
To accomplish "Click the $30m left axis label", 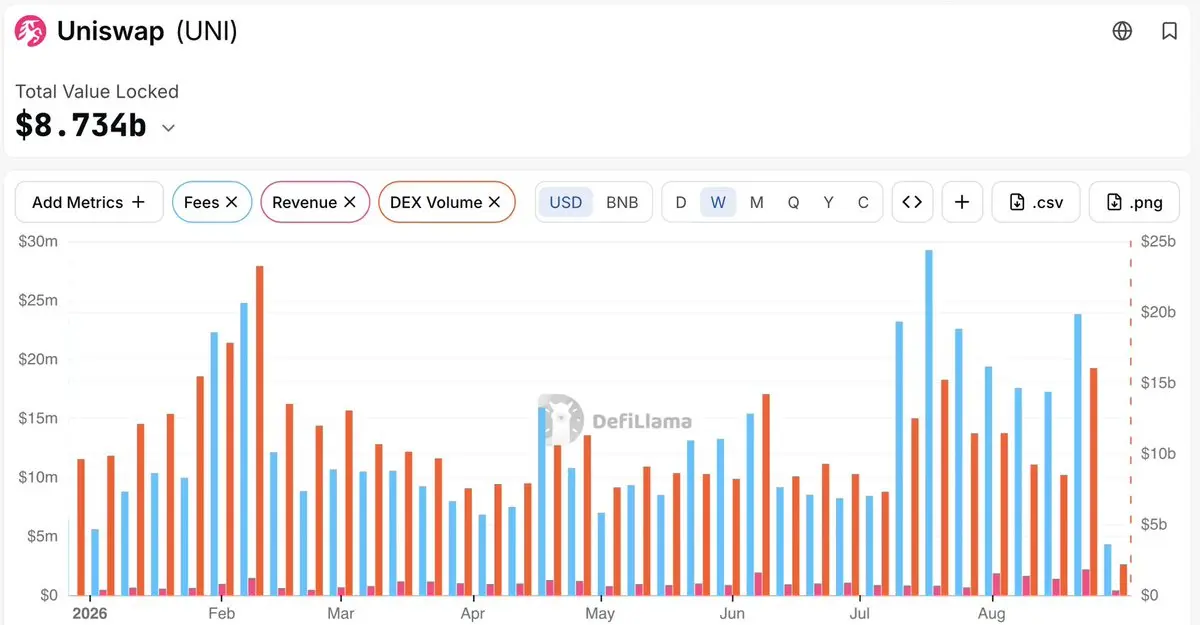I will (38, 241).
